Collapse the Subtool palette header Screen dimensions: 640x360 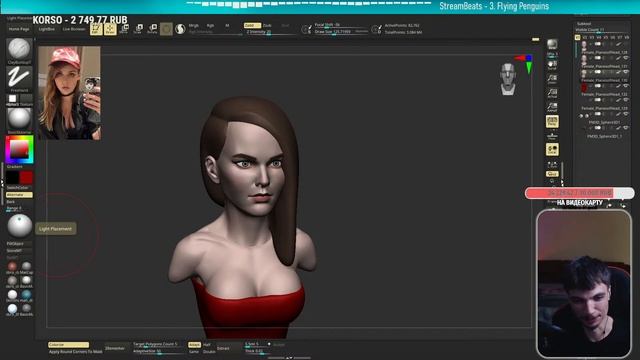point(584,24)
